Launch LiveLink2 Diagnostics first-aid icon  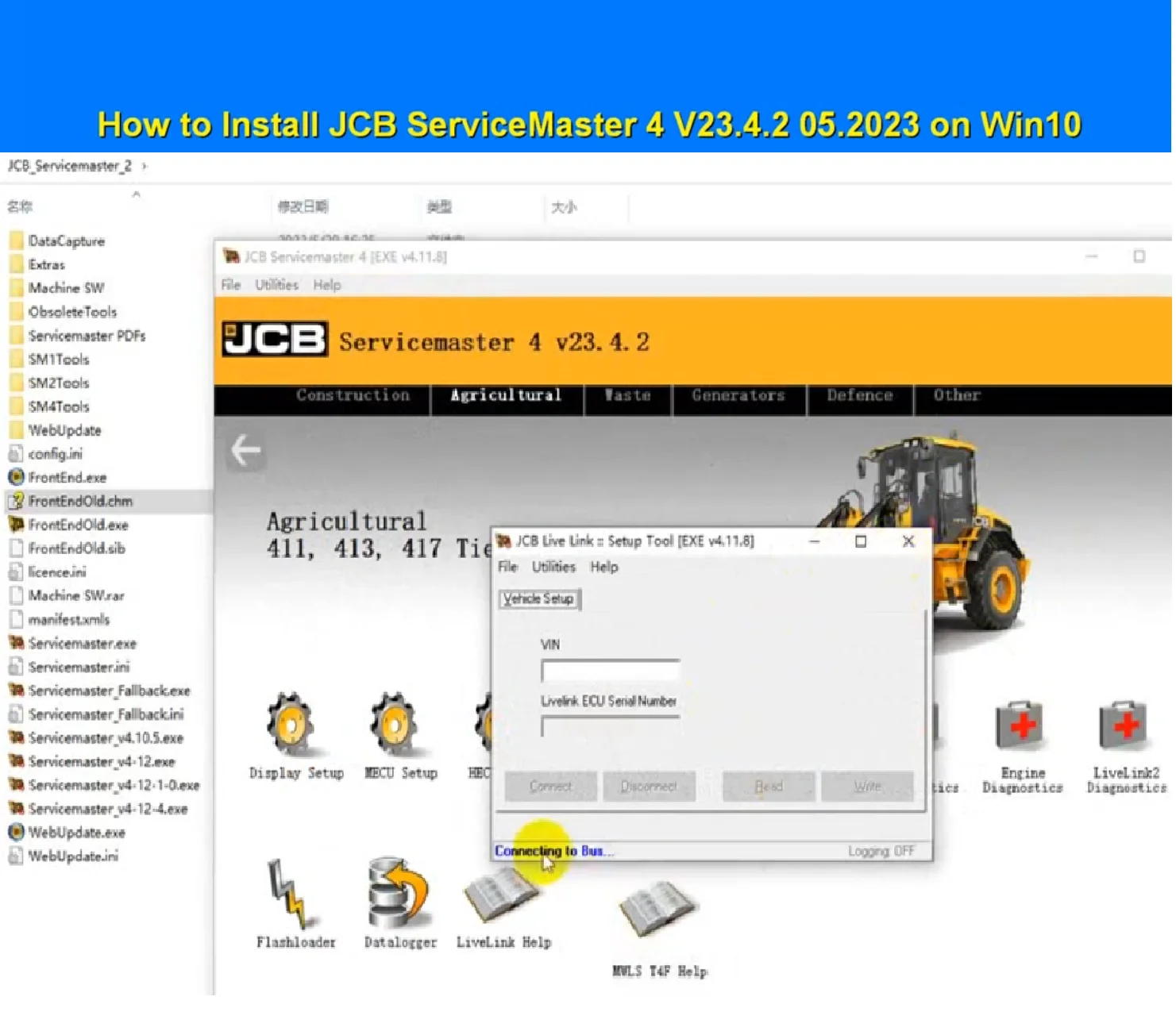1124,726
